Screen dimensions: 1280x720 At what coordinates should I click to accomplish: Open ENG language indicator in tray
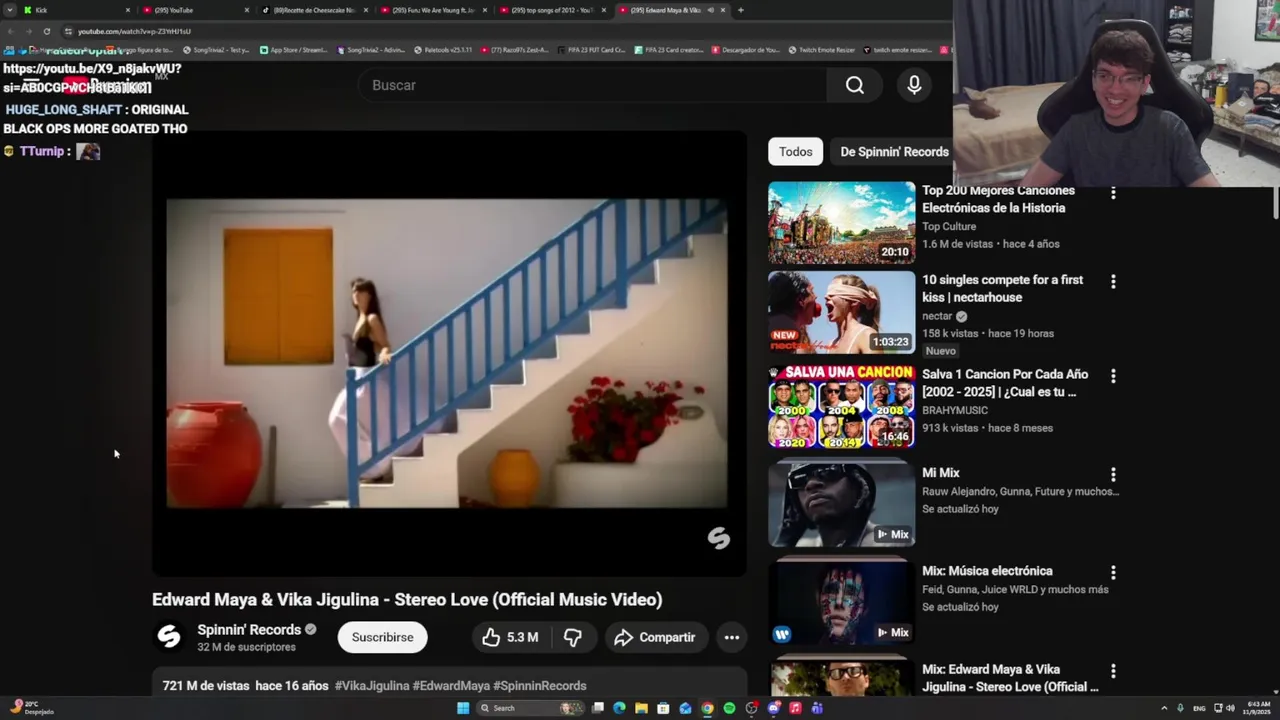pyautogui.click(x=1199, y=708)
